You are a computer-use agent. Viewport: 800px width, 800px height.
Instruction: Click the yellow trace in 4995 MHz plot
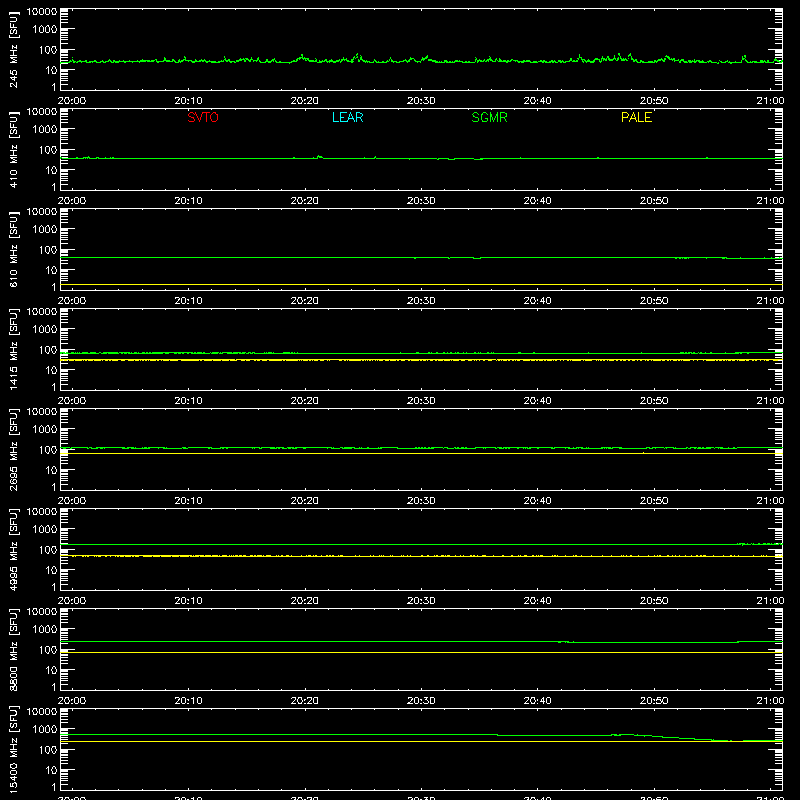pyautogui.click(x=421, y=556)
